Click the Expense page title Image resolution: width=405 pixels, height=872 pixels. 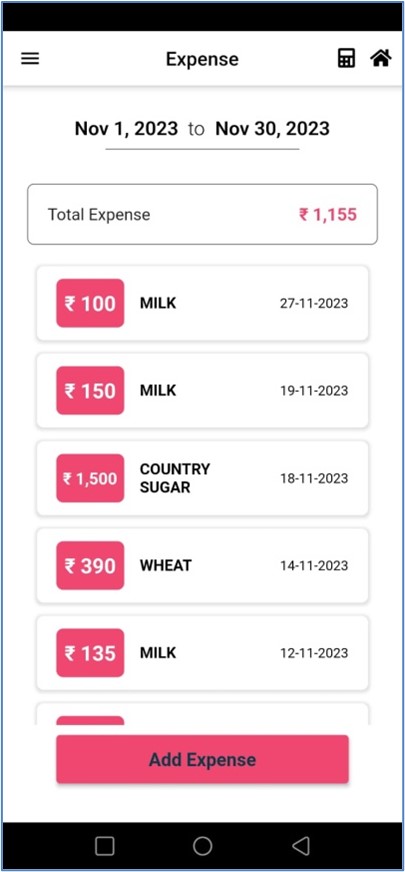tap(202, 59)
